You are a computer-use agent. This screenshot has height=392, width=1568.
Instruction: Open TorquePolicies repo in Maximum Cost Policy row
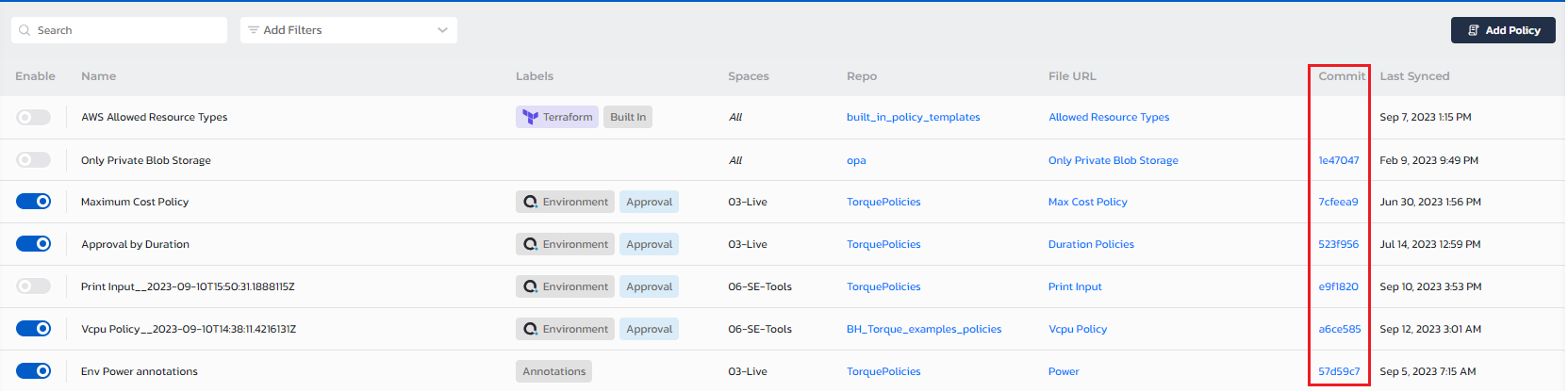tap(883, 202)
